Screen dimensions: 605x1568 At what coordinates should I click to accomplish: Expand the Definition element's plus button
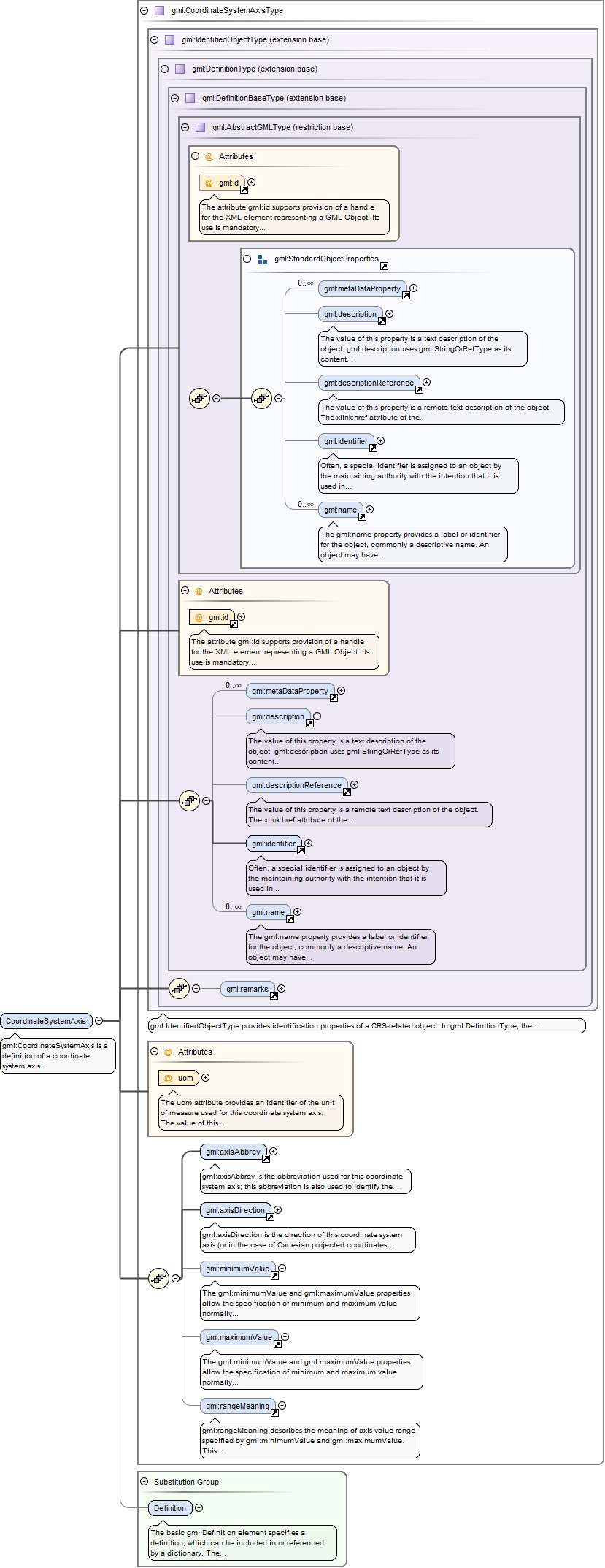point(199,1508)
